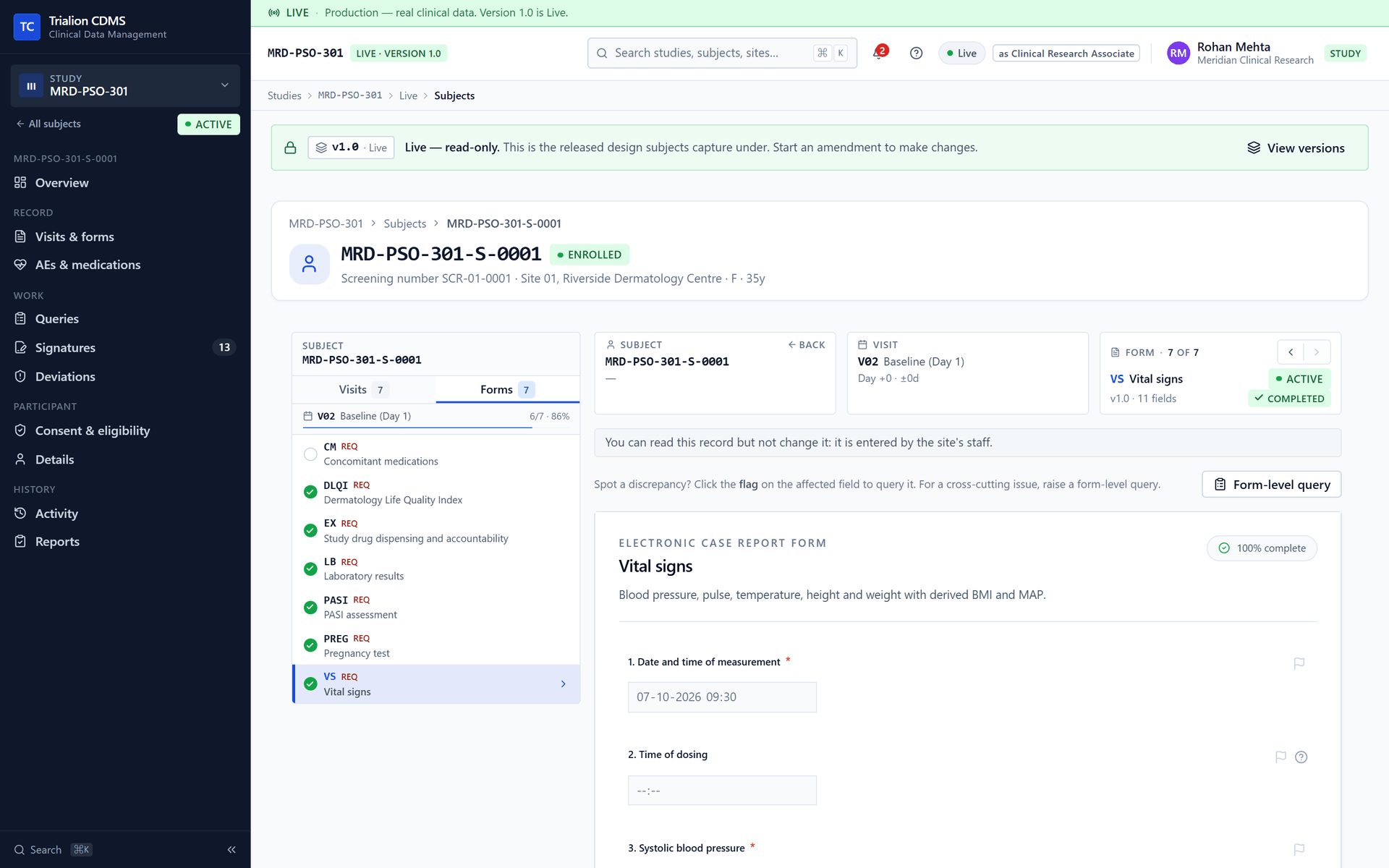Open the Clinical Research Associate role selector

[x=1066, y=54]
